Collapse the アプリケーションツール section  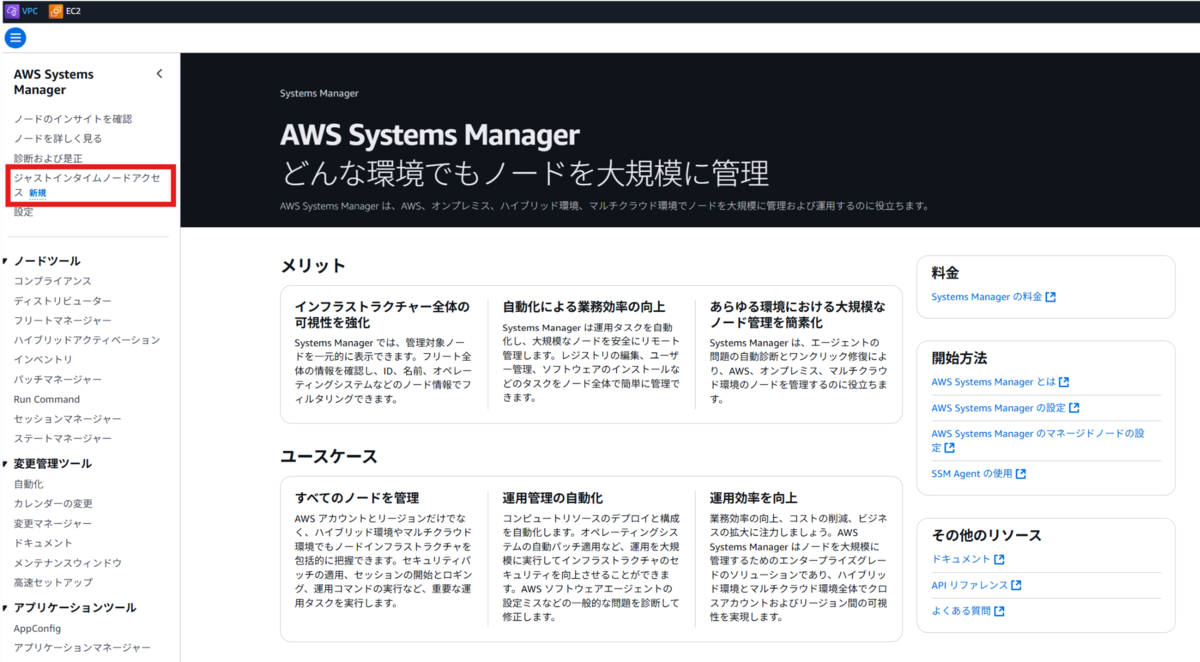pyautogui.click(x=5, y=608)
